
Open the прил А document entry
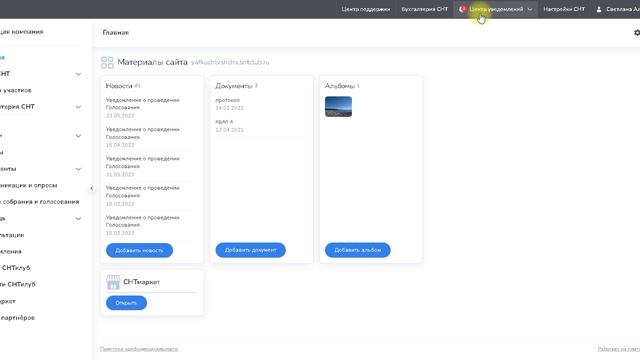[229, 126]
